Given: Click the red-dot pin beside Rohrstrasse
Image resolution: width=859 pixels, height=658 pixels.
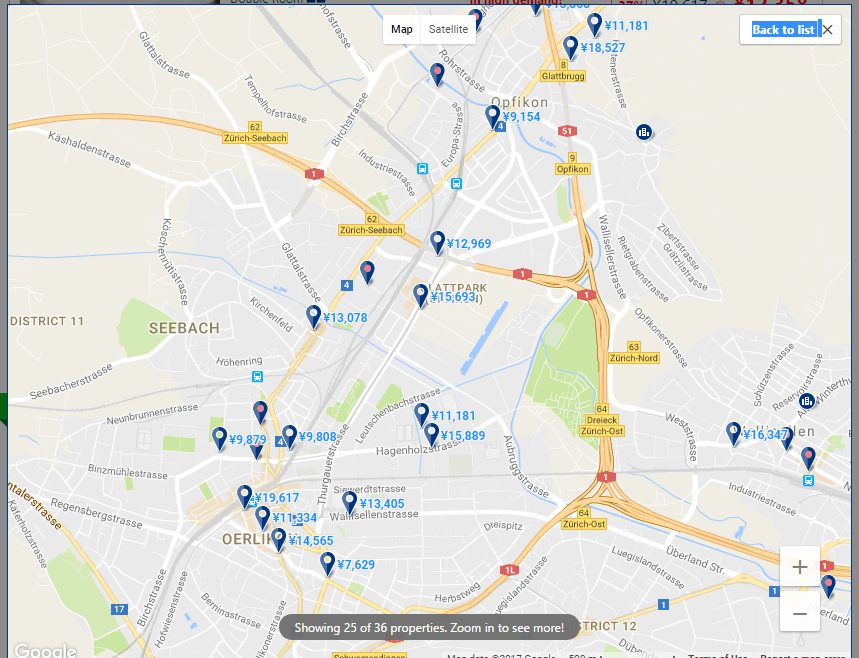Looking at the screenshot, I should 437,75.
